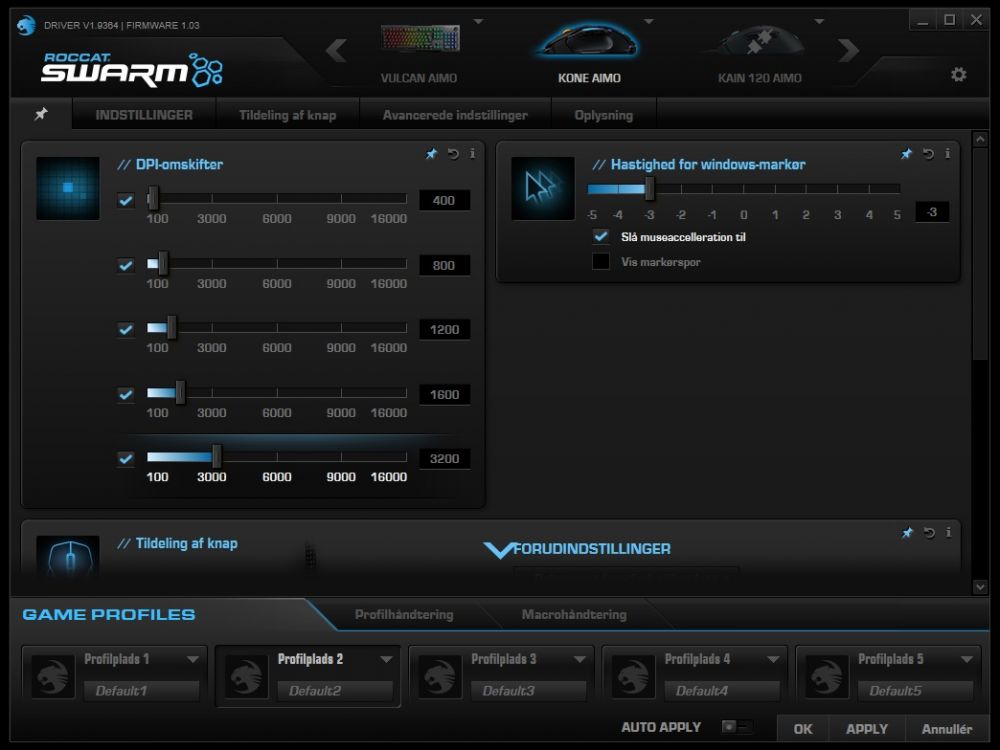Click the Profilplads 3 ROCCAT icon
Viewport: 1000px width, 750px height.
440,675
